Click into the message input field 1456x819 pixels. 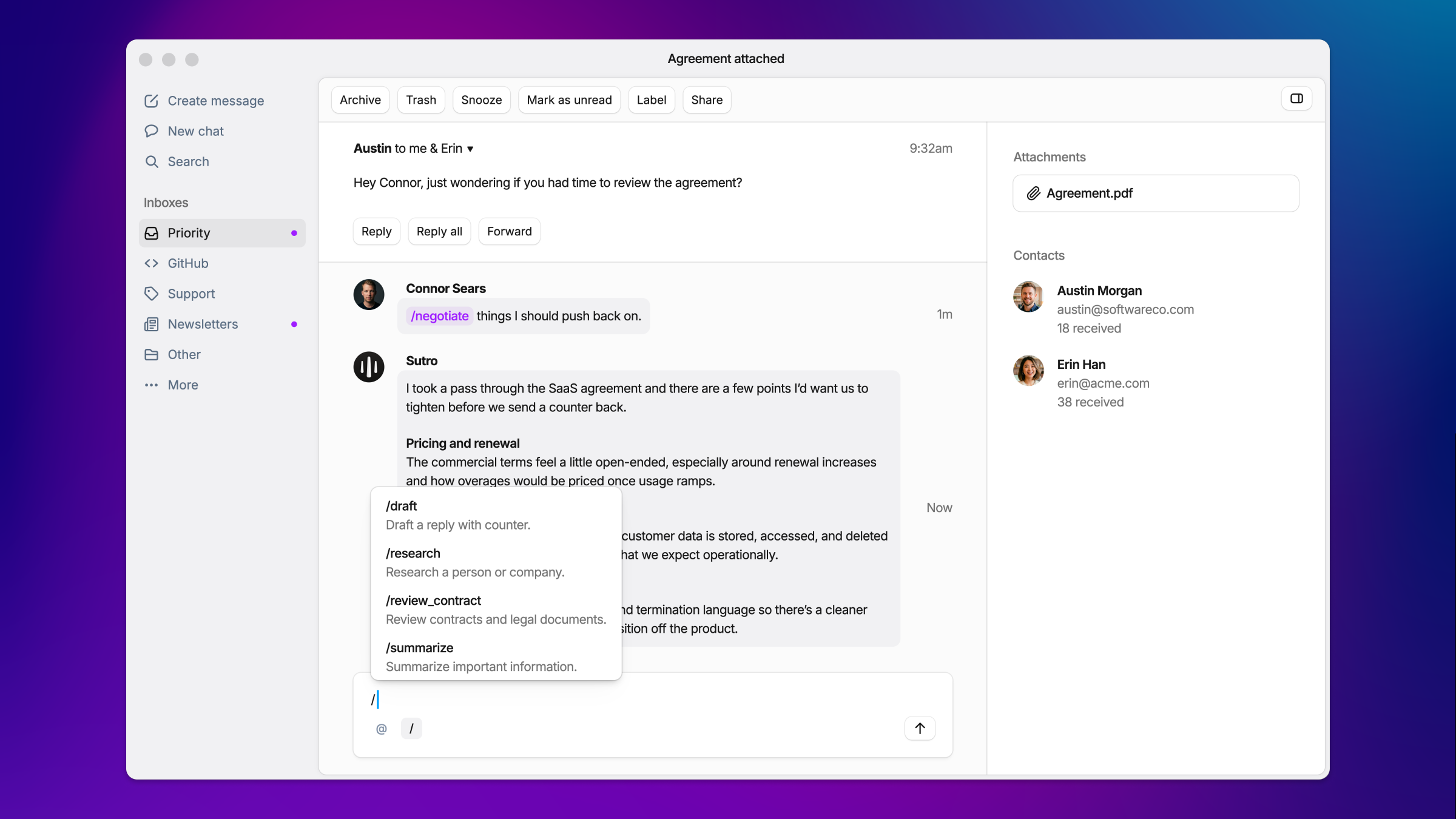[637, 699]
